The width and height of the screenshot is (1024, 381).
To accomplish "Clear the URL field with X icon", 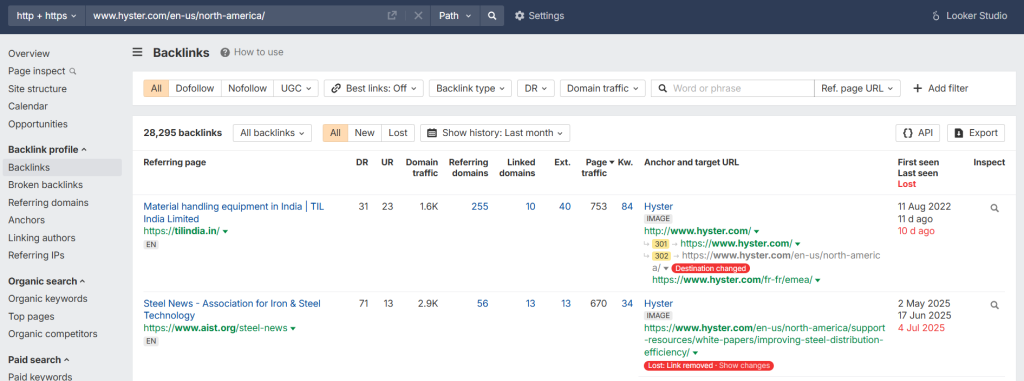I will coord(418,16).
